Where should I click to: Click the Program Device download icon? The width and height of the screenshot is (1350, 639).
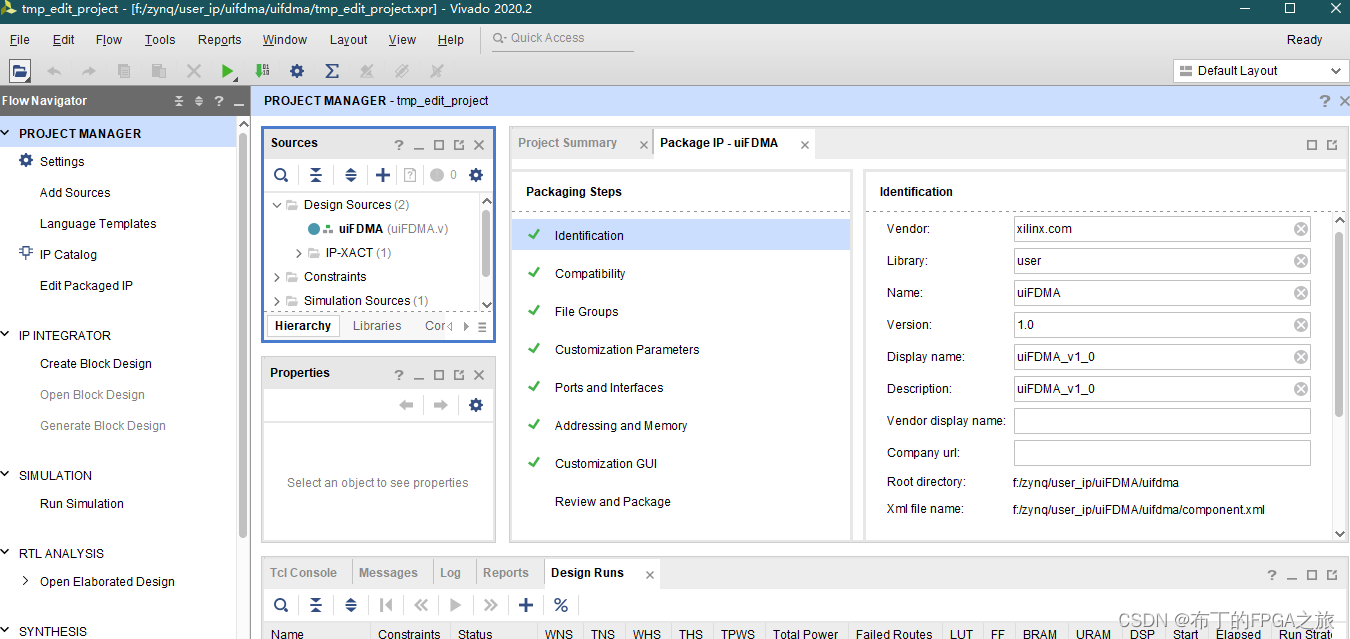click(262, 71)
